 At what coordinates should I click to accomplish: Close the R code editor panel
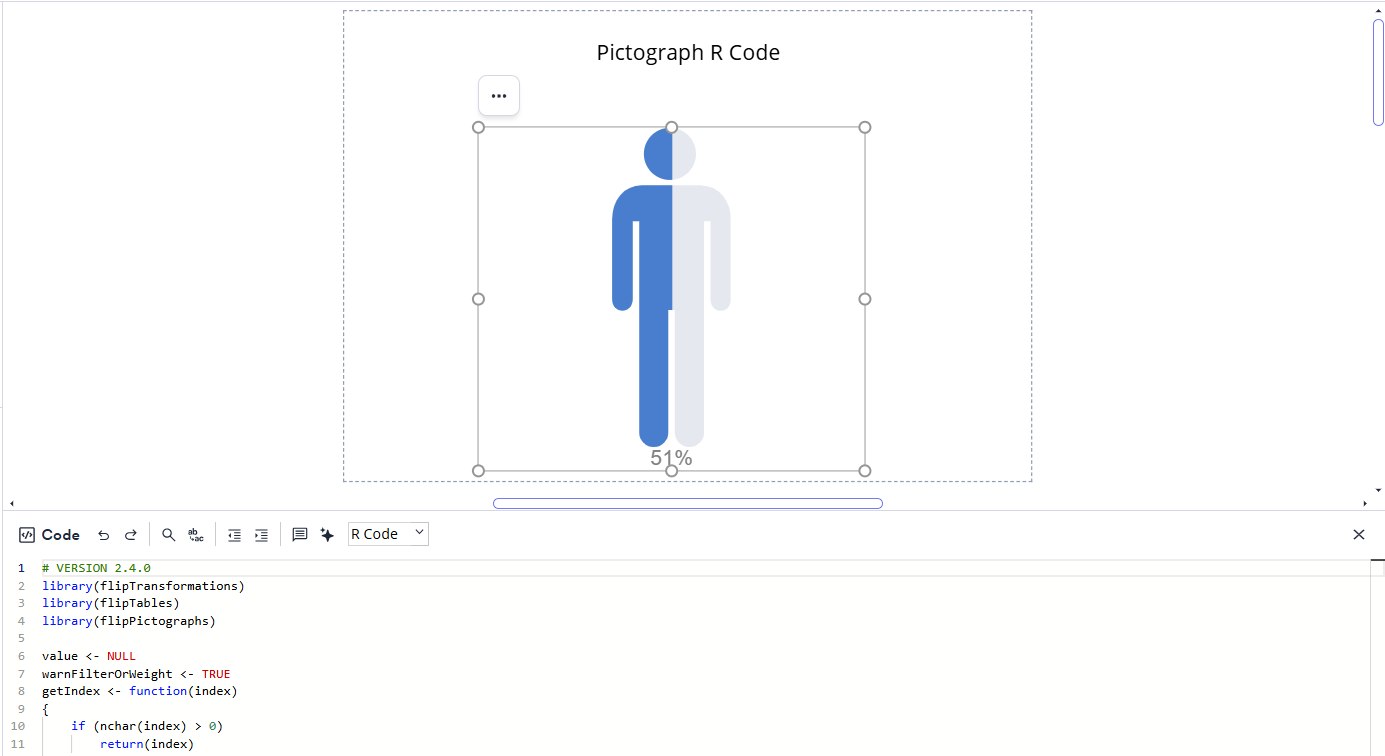point(1358,534)
